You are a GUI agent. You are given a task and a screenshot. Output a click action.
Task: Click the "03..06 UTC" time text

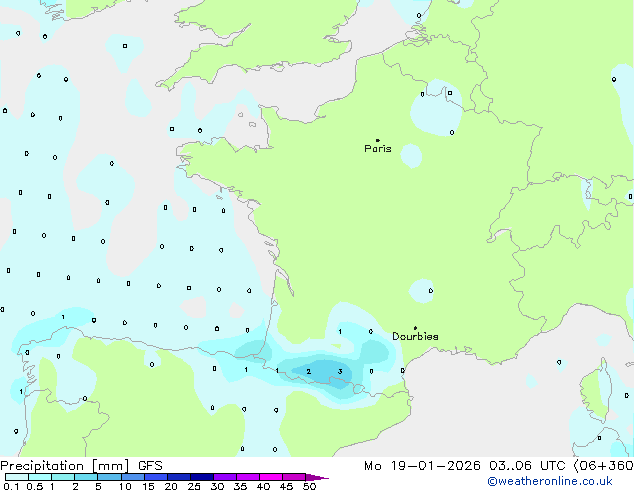click(526, 466)
